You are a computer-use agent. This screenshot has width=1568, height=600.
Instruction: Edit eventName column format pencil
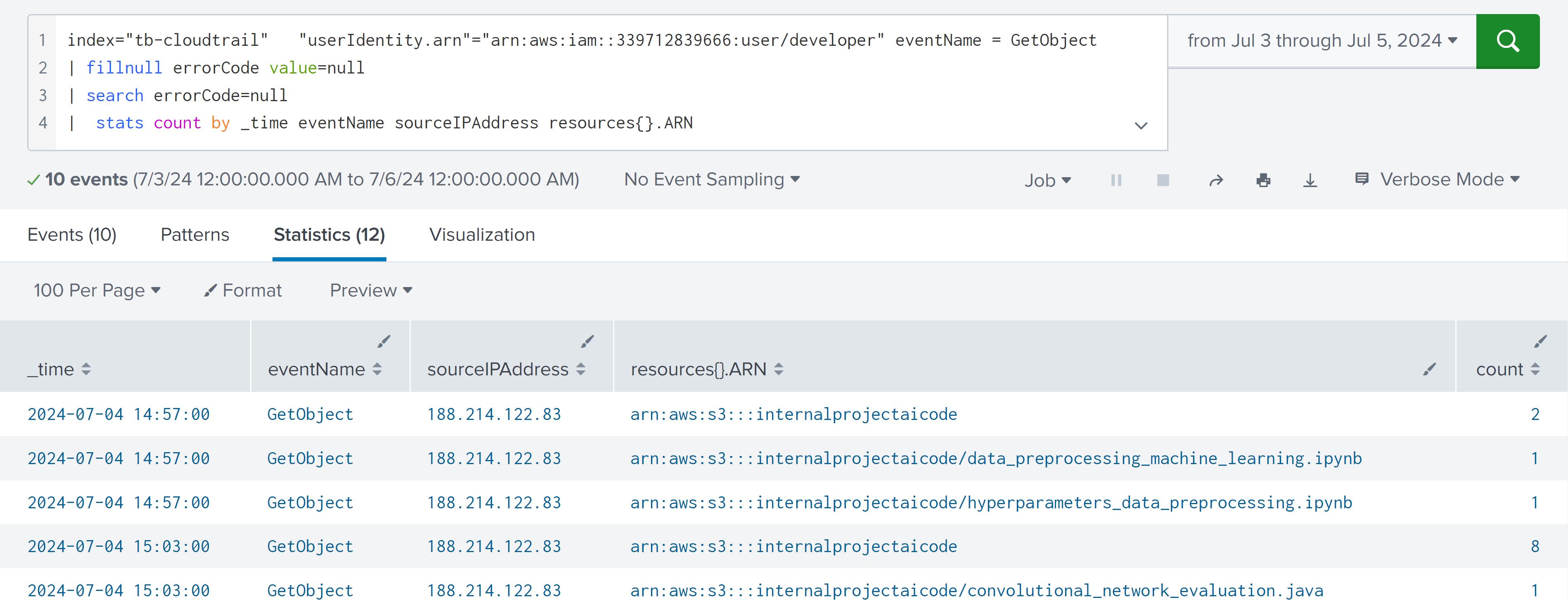click(x=384, y=342)
